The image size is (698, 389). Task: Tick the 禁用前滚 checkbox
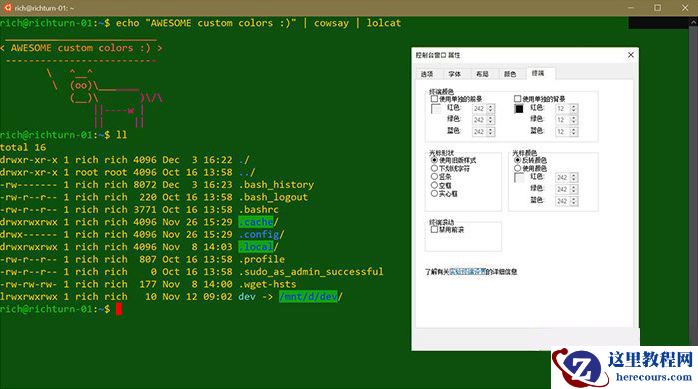(434, 230)
